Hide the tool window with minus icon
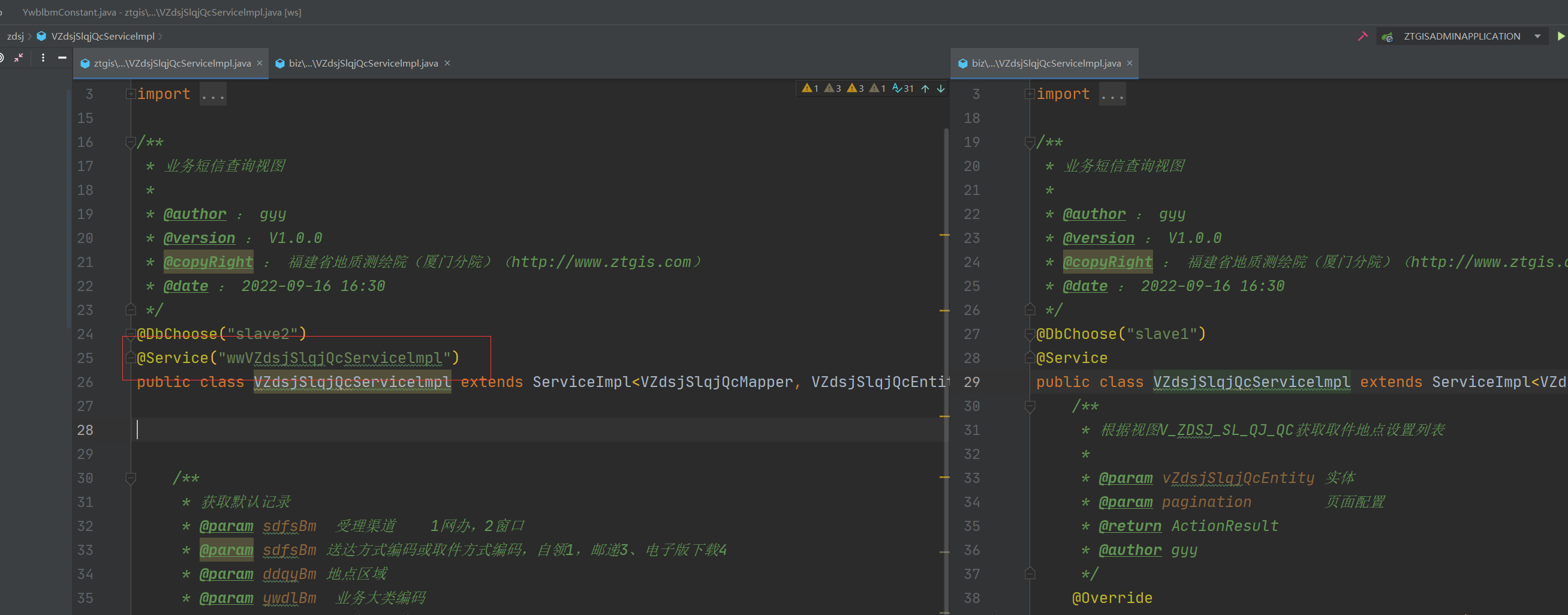1568x615 pixels. (62, 58)
